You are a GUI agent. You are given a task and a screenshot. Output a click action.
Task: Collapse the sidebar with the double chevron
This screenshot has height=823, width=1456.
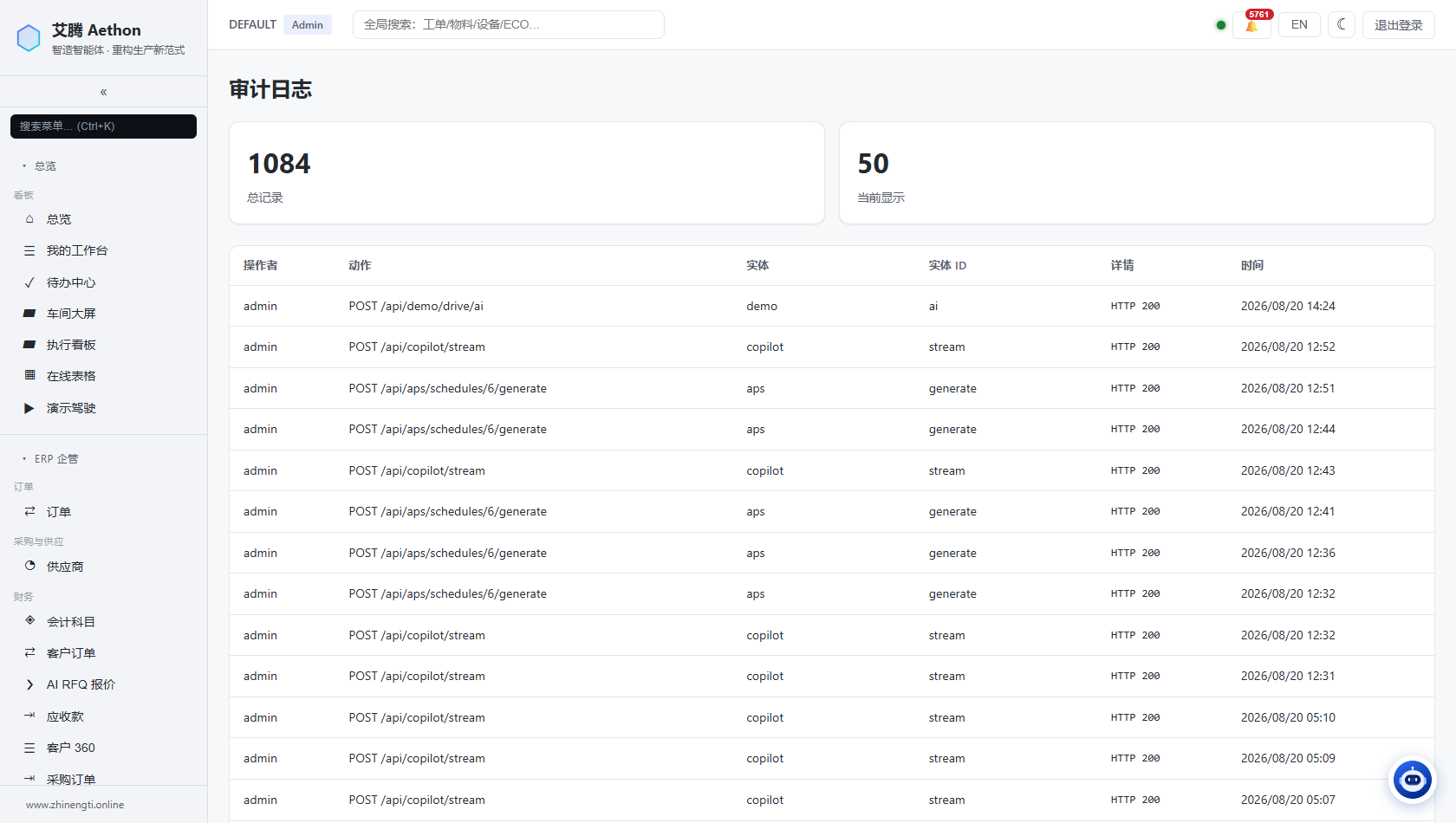103,92
